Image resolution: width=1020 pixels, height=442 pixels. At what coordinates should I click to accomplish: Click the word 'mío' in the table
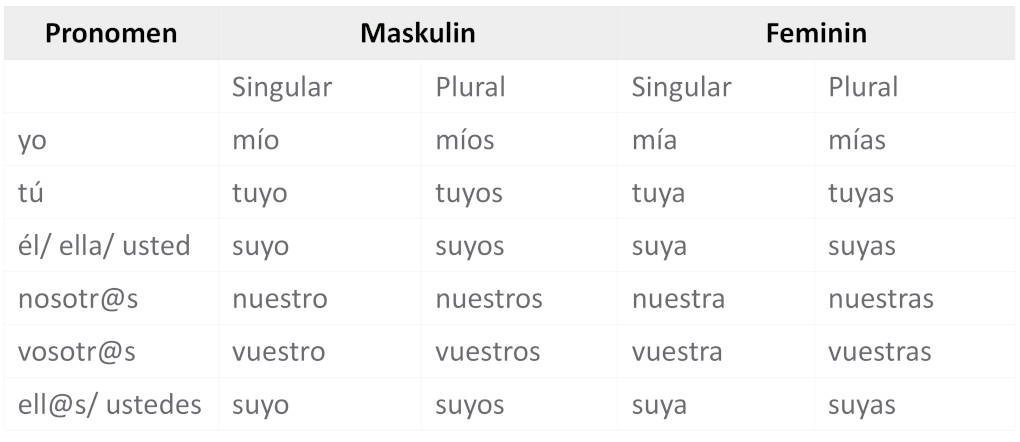(x=255, y=140)
